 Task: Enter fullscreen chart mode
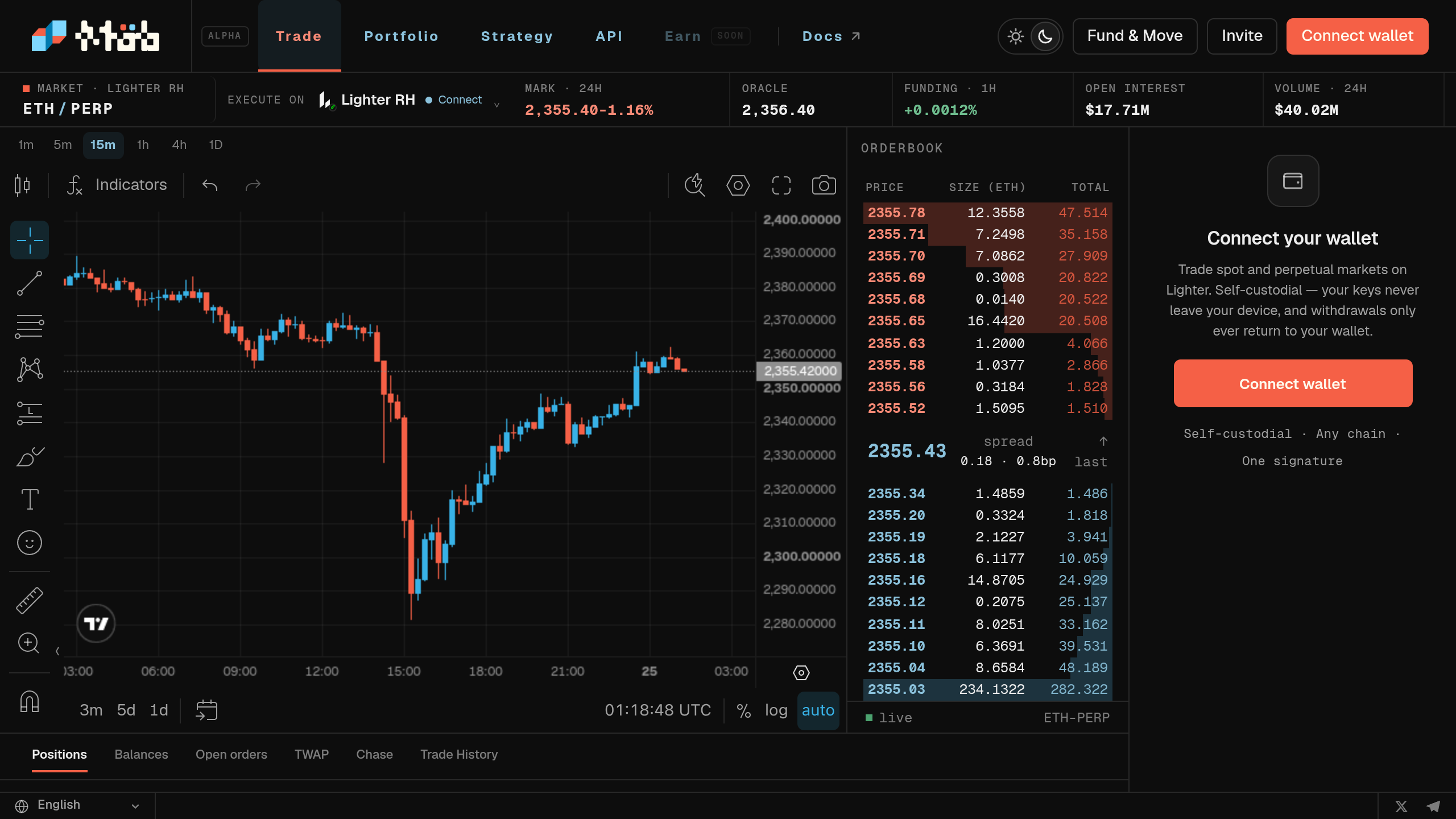(781, 185)
